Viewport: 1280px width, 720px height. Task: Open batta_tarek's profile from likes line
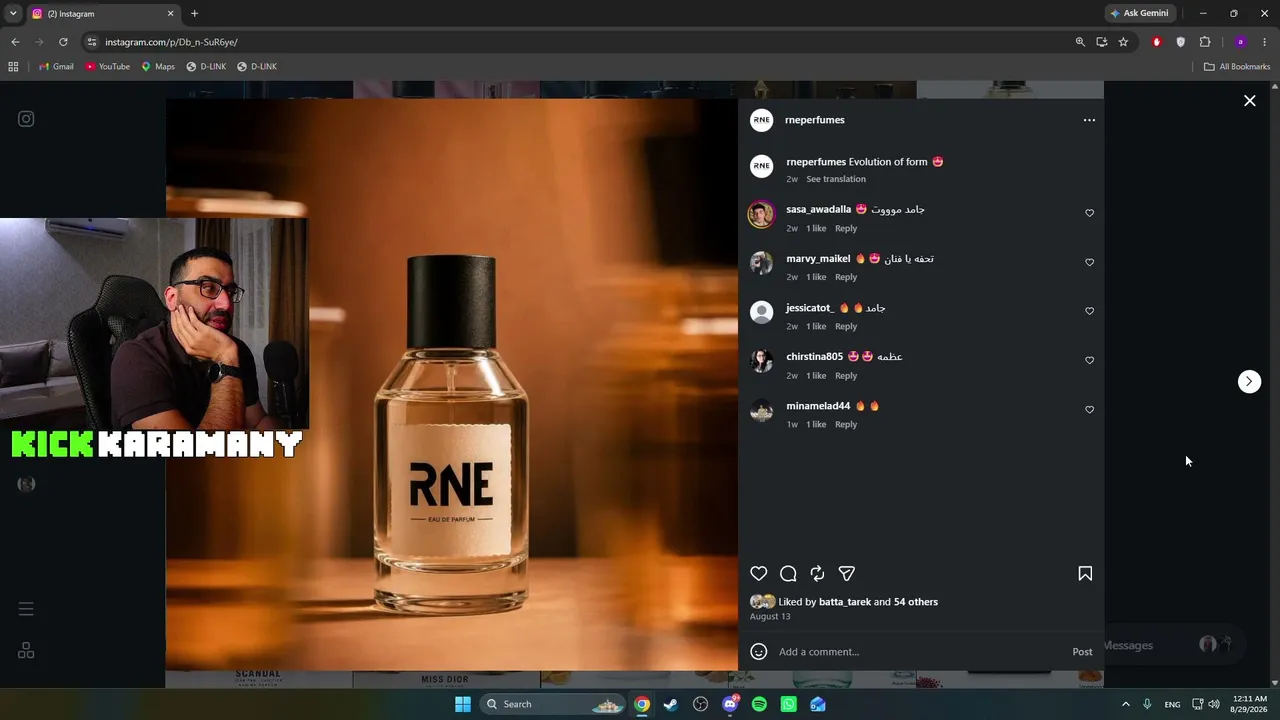pos(845,602)
